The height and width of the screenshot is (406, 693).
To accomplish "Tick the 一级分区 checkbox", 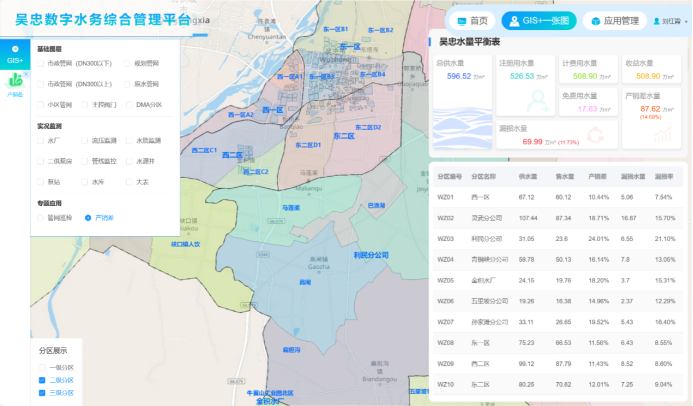I will tap(42, 367).
